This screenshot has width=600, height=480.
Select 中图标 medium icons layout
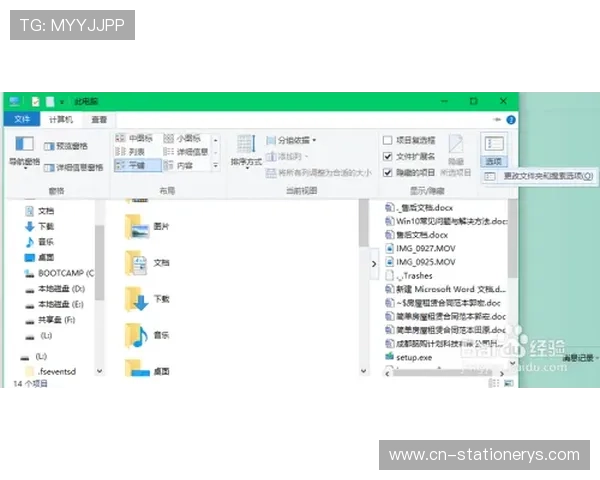click(x=134, y=138)
